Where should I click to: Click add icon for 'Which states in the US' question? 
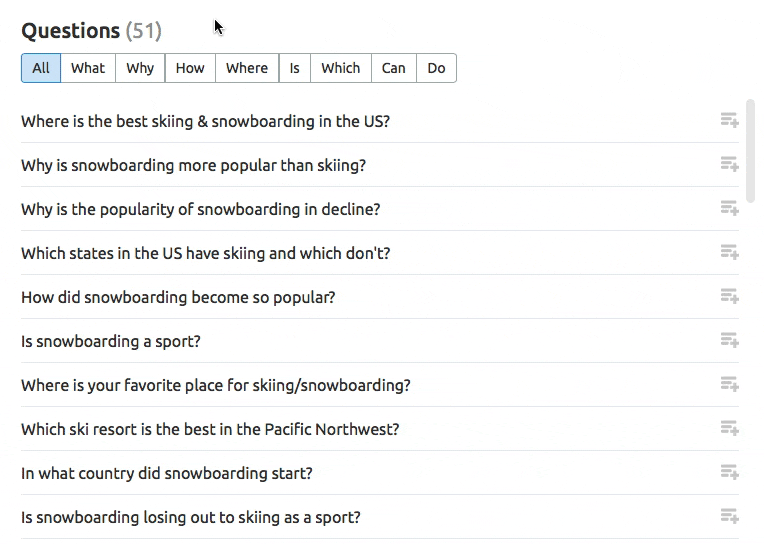click(x=729, y=253)
